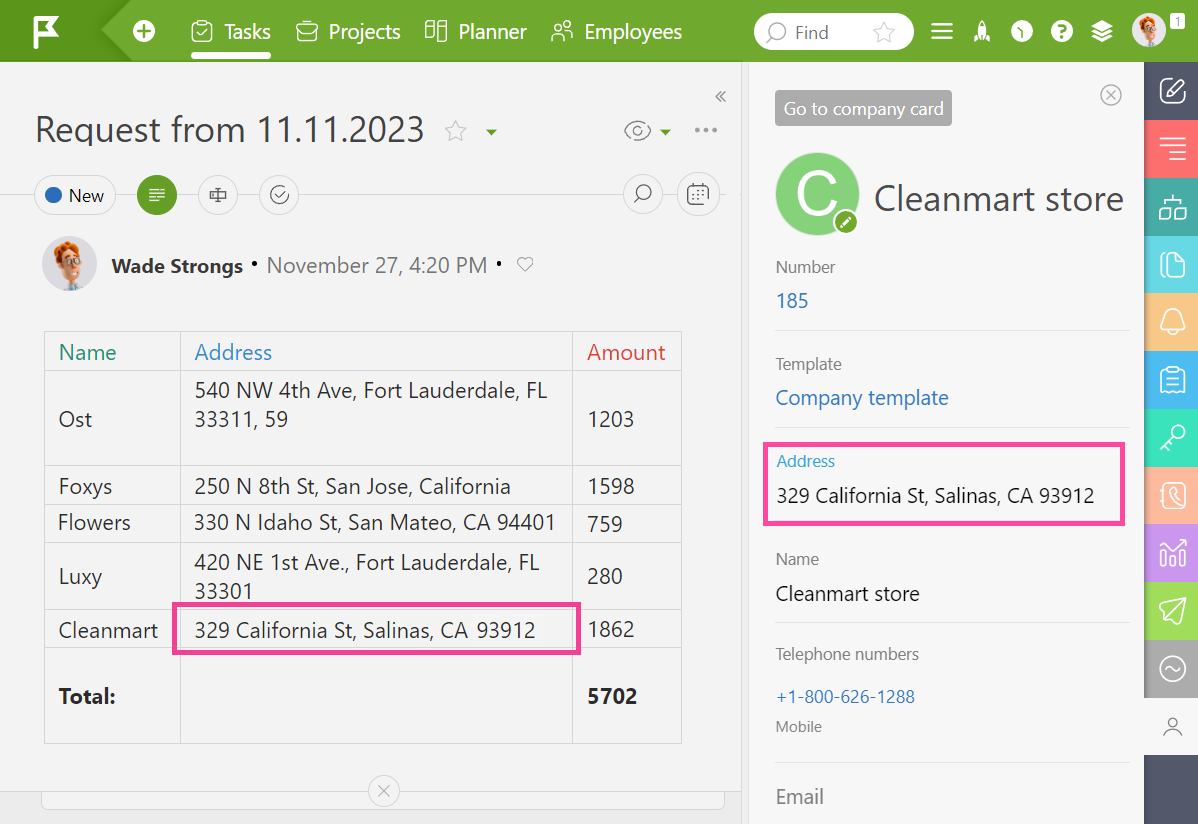The width and height of the screenshot is (1198, 824).
Task: Click the blue clipboard icon in the right sidebar
Action: 1172,380
